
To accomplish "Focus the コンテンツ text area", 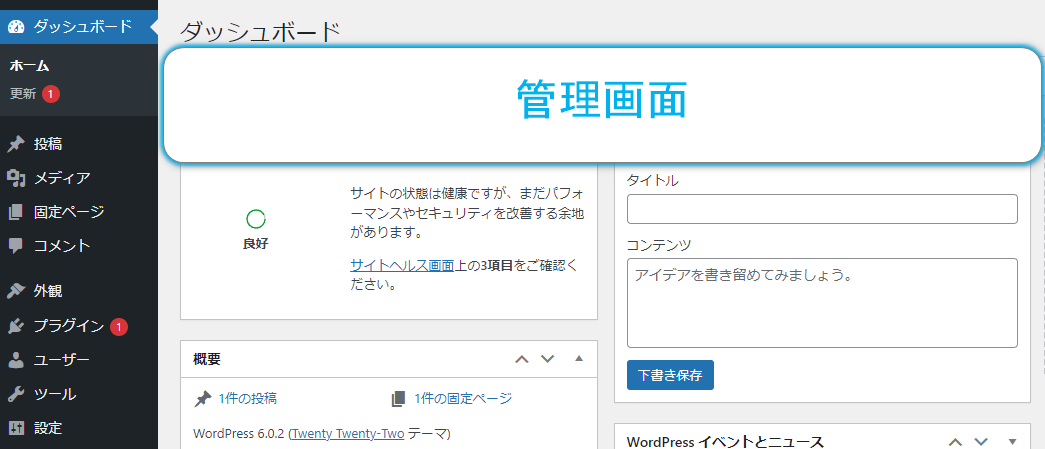I will 822,303.
